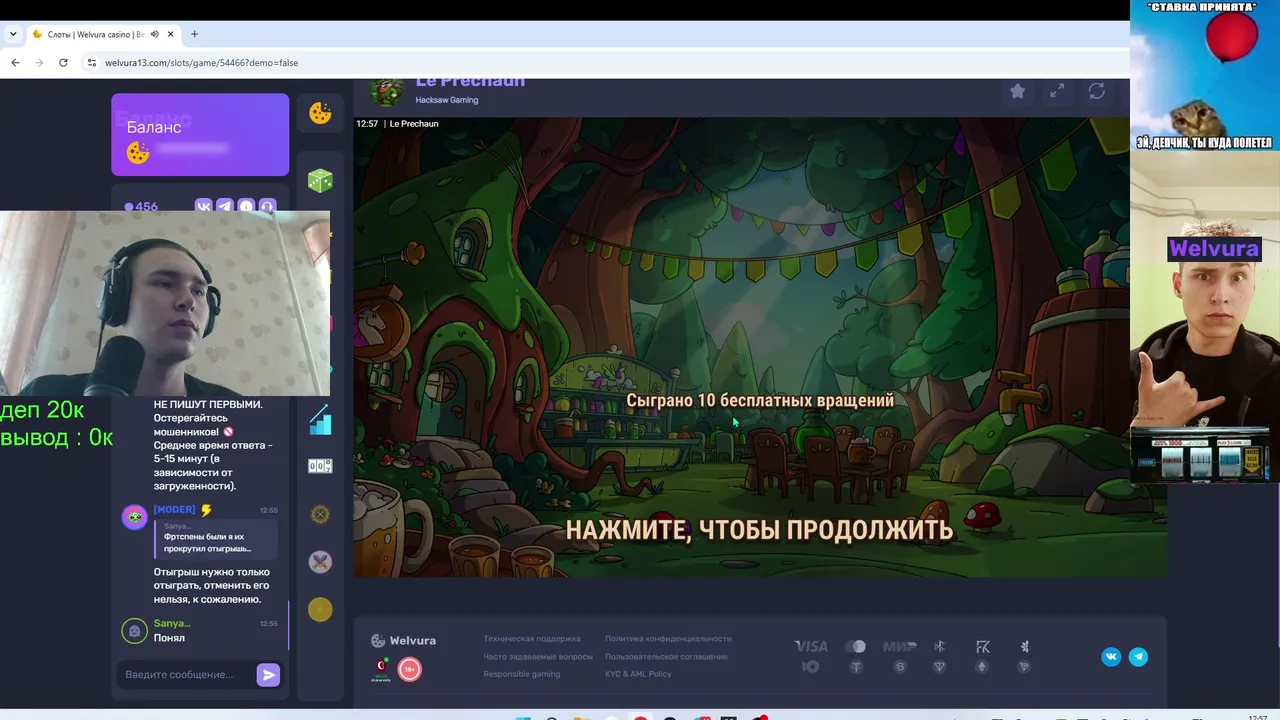
Task: Open the gold coin game icon
Action: [x=320, y=609]
